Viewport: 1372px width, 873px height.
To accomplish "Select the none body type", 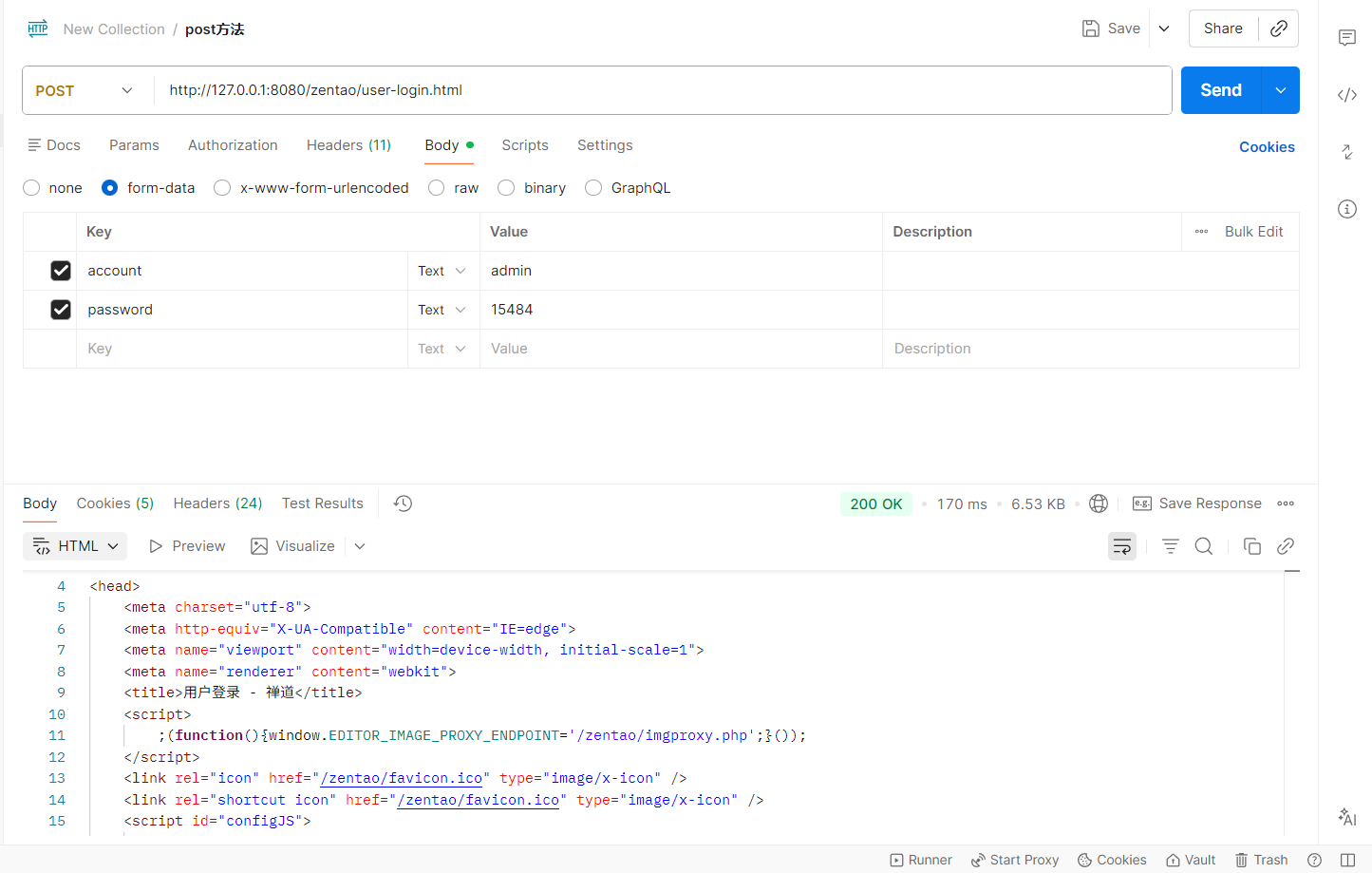I will point(31,188).
